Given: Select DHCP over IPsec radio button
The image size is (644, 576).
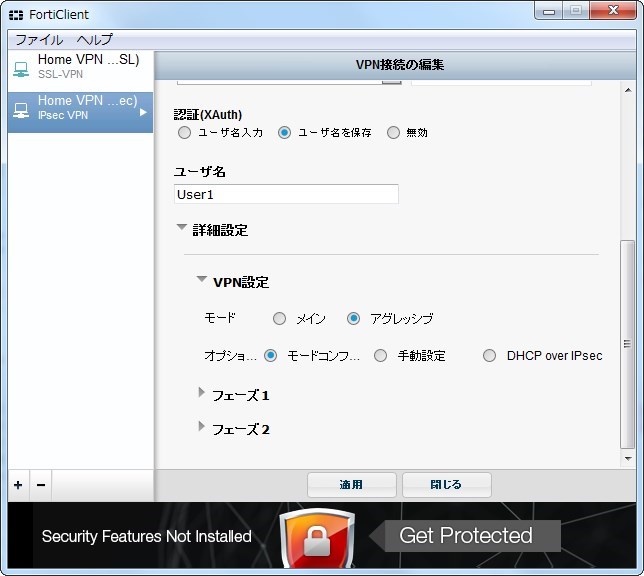Looking at the screenshot, I should (489, 355).
